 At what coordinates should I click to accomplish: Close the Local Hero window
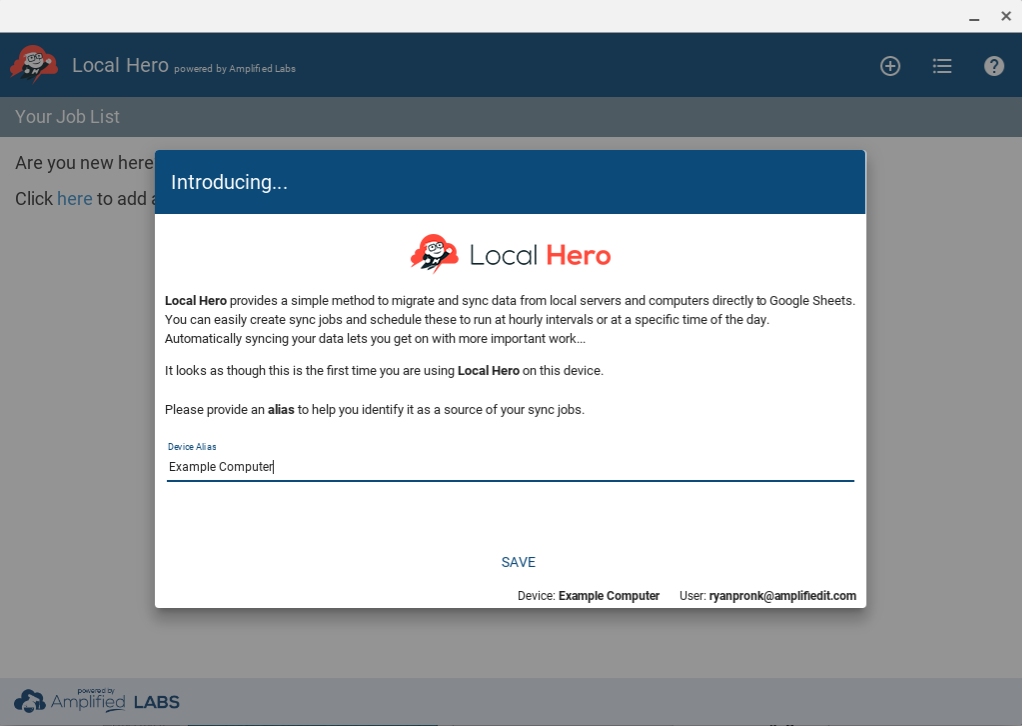pyautogui.click(x=1006, y=16)
